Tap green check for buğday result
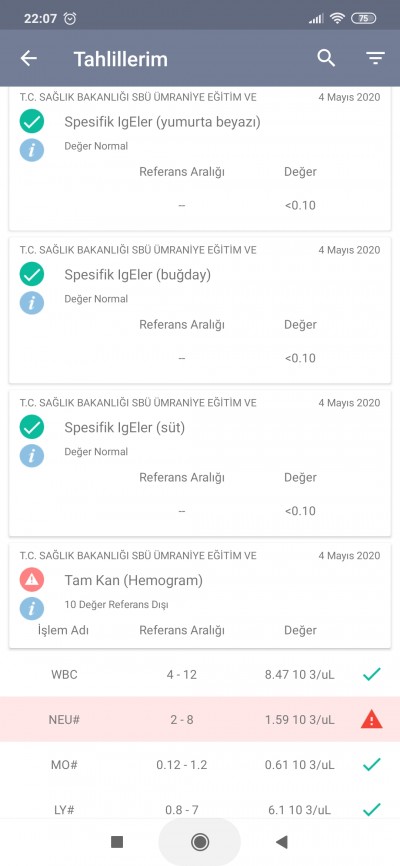The height and width of the screenshot is (866, 400). 32,274
